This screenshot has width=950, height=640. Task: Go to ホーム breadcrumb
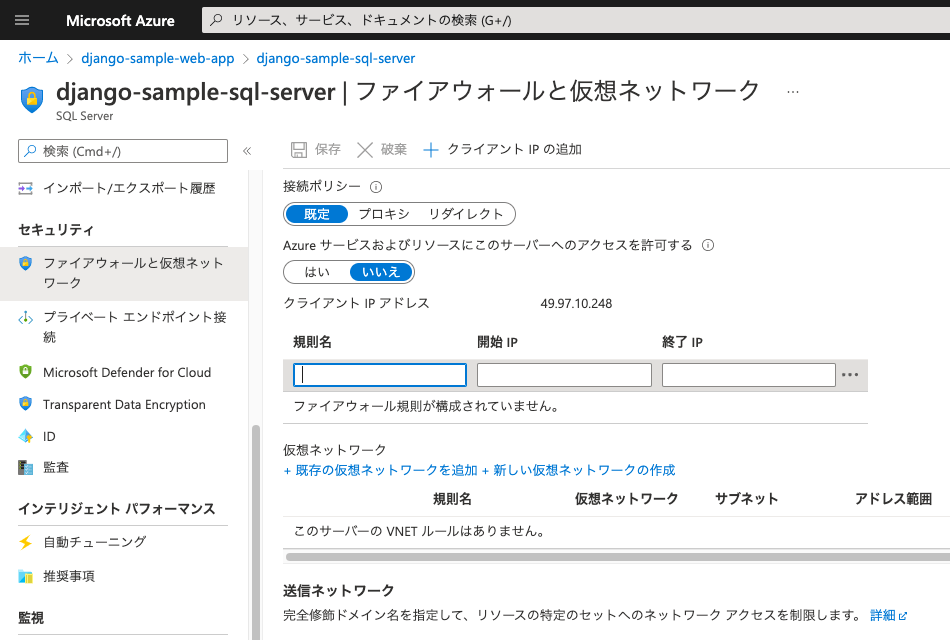tap(38, 58)
